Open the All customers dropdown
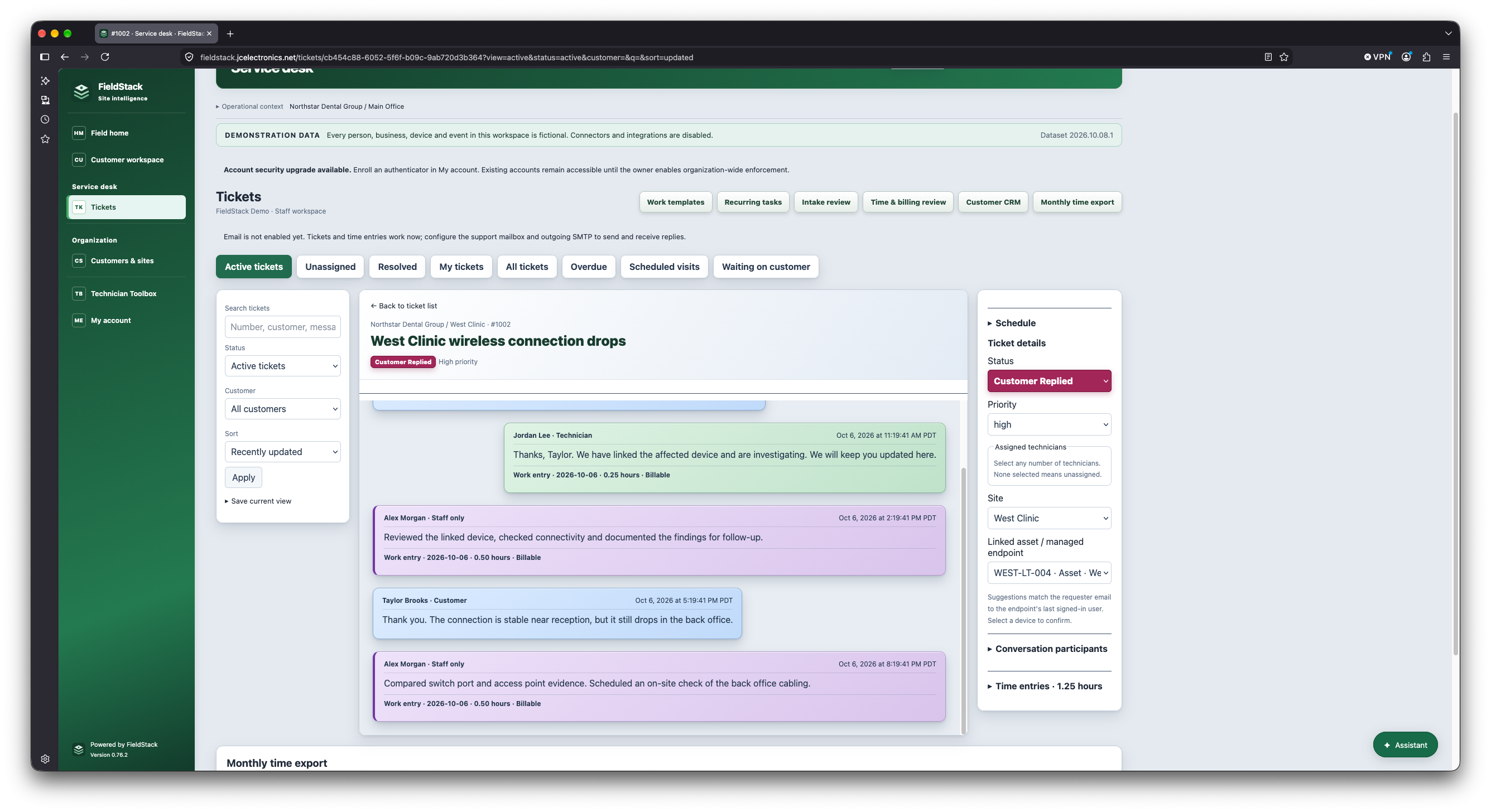This screenshot has height=812, width=1491. [x=282, y=409]
